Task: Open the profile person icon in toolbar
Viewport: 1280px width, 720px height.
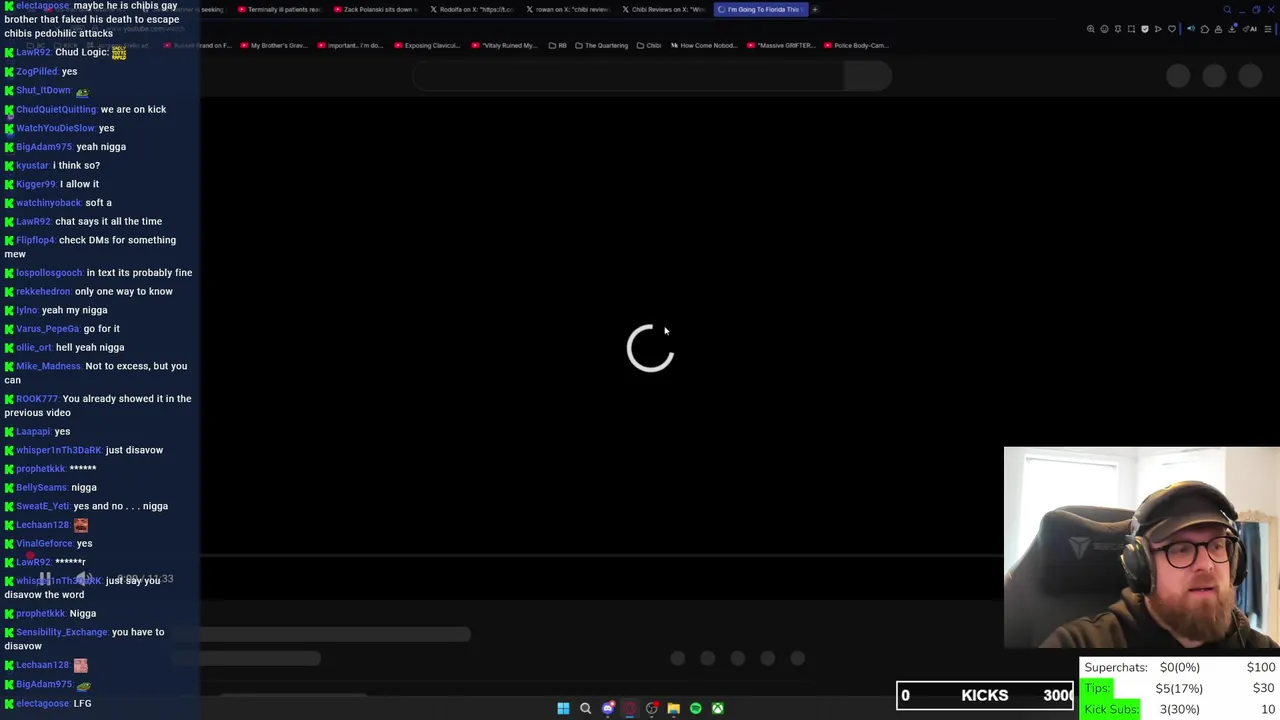Action: pyautogui.click(x=1218, y=29)
